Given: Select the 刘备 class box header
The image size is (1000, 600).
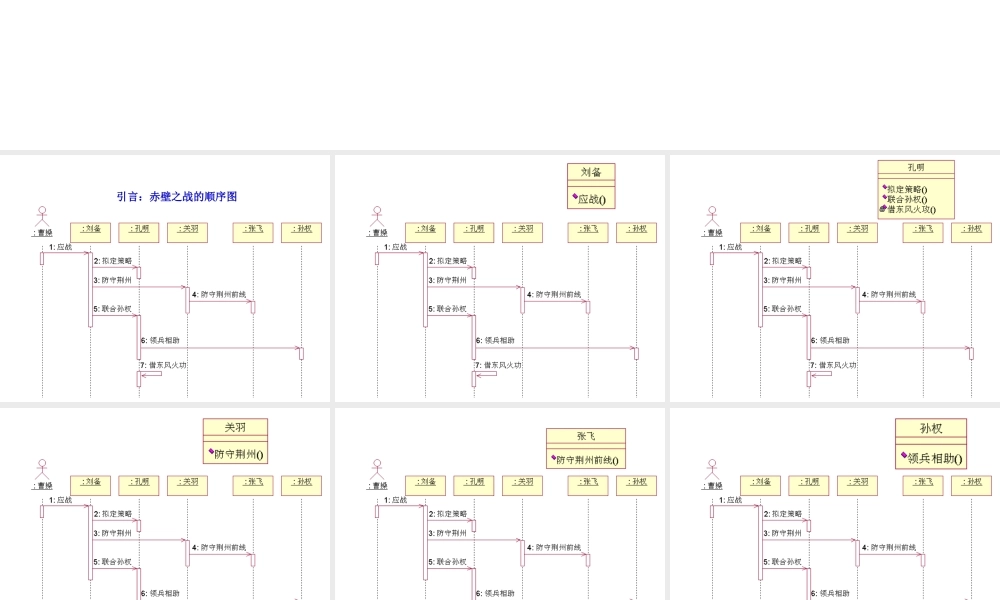Looking at the screenshot, I should (x=591, y=172).
